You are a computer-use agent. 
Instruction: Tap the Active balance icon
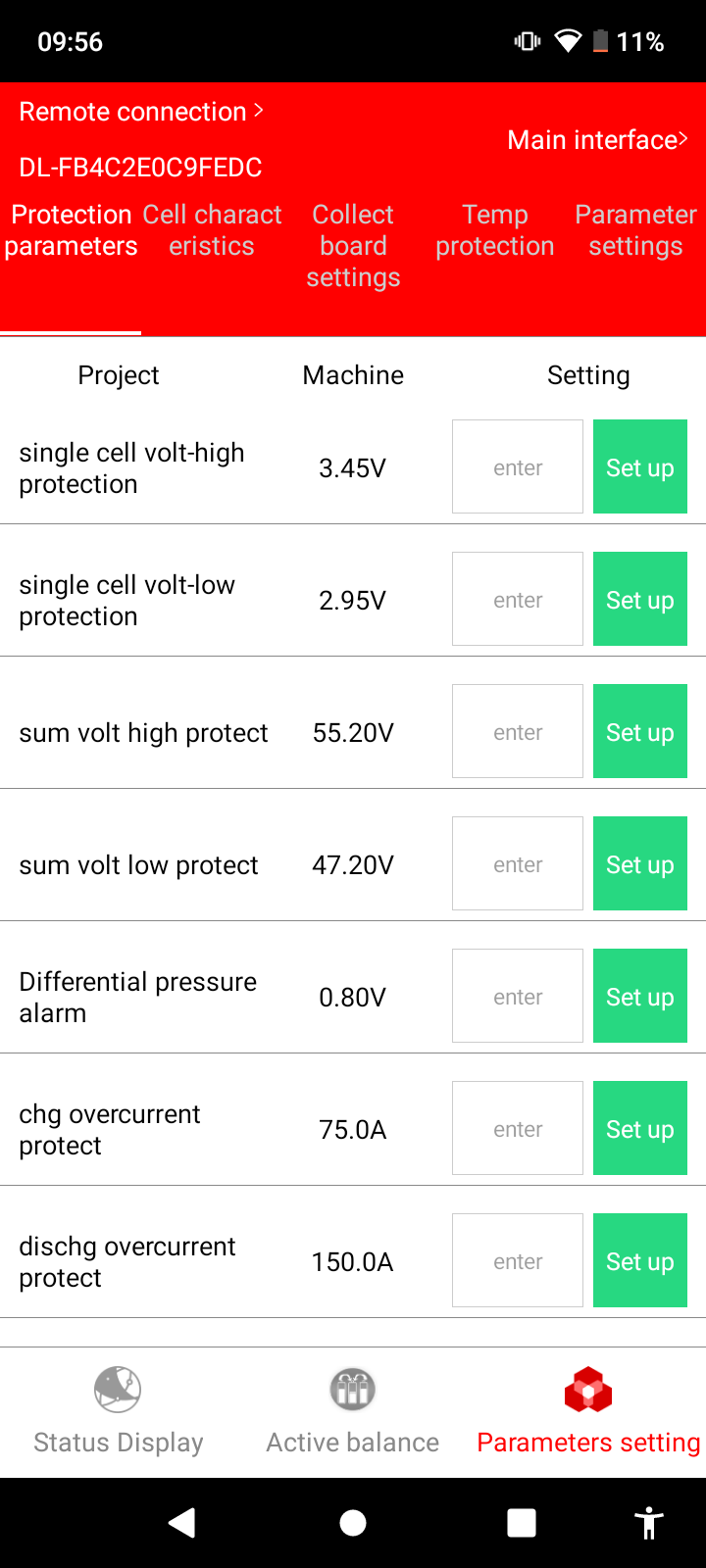pyautogui.click(x=353, y=1390)
